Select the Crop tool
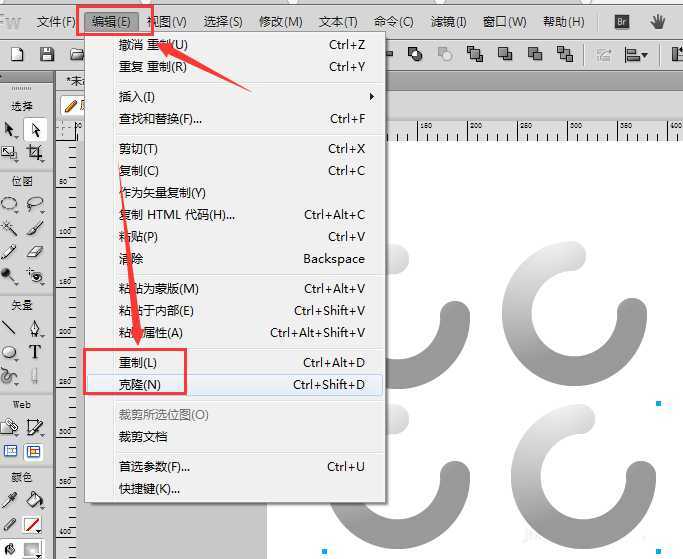683x559 pixels. click(35, 152)
